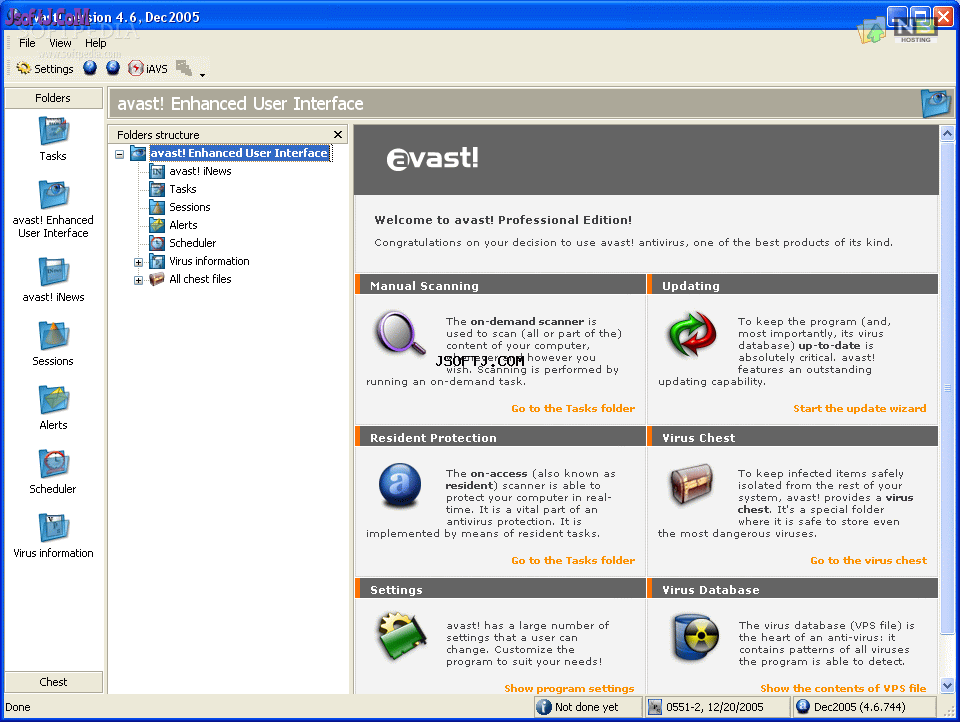The image size is (960, 722).
Task: Open the View menu
Action: [60, 43]
